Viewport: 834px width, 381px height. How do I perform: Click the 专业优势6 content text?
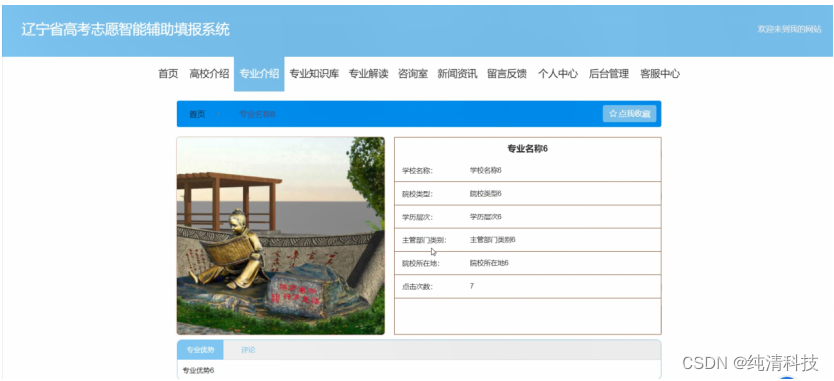coord(198,370)
